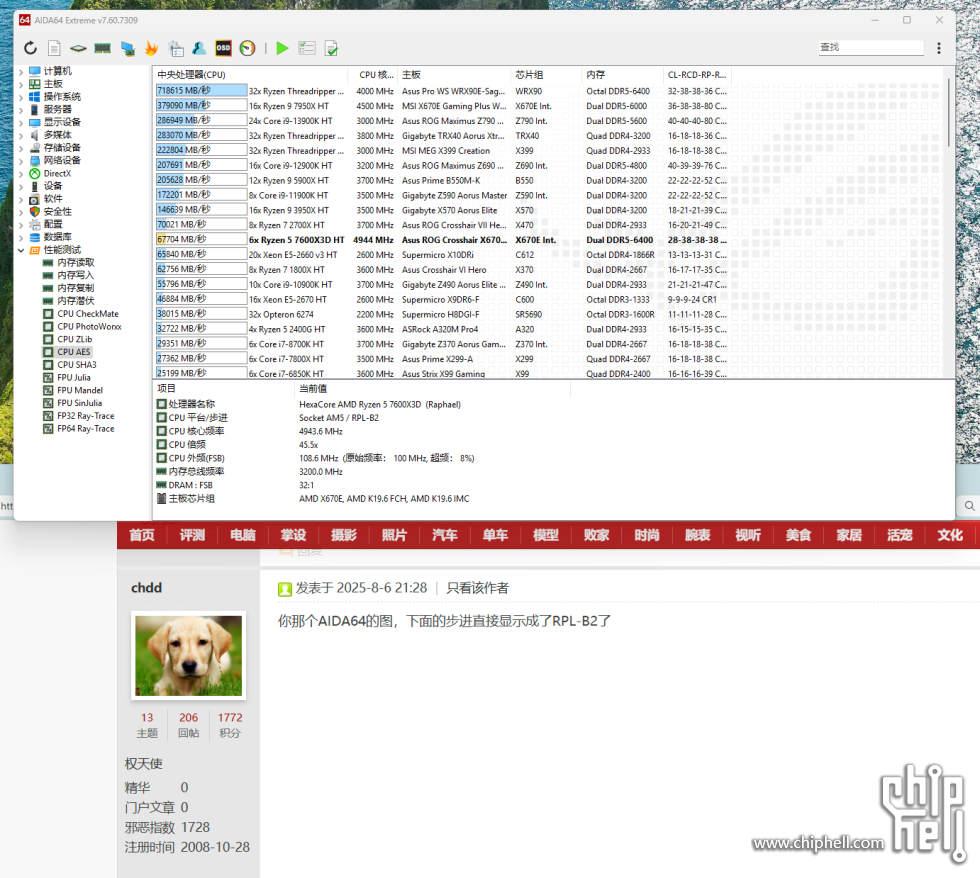
Task: Open the OSD panel icon
Action: tap(223, 48)
